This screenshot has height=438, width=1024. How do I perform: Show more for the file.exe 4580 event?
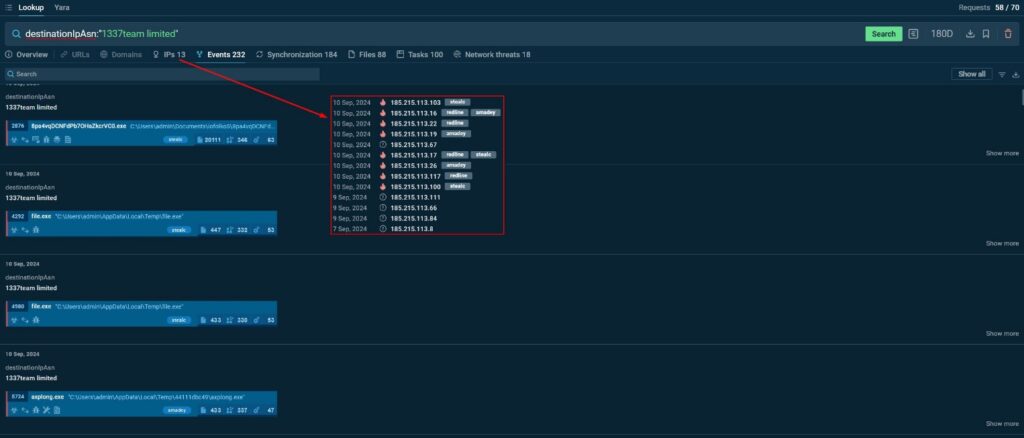(x=1002, y=334)
